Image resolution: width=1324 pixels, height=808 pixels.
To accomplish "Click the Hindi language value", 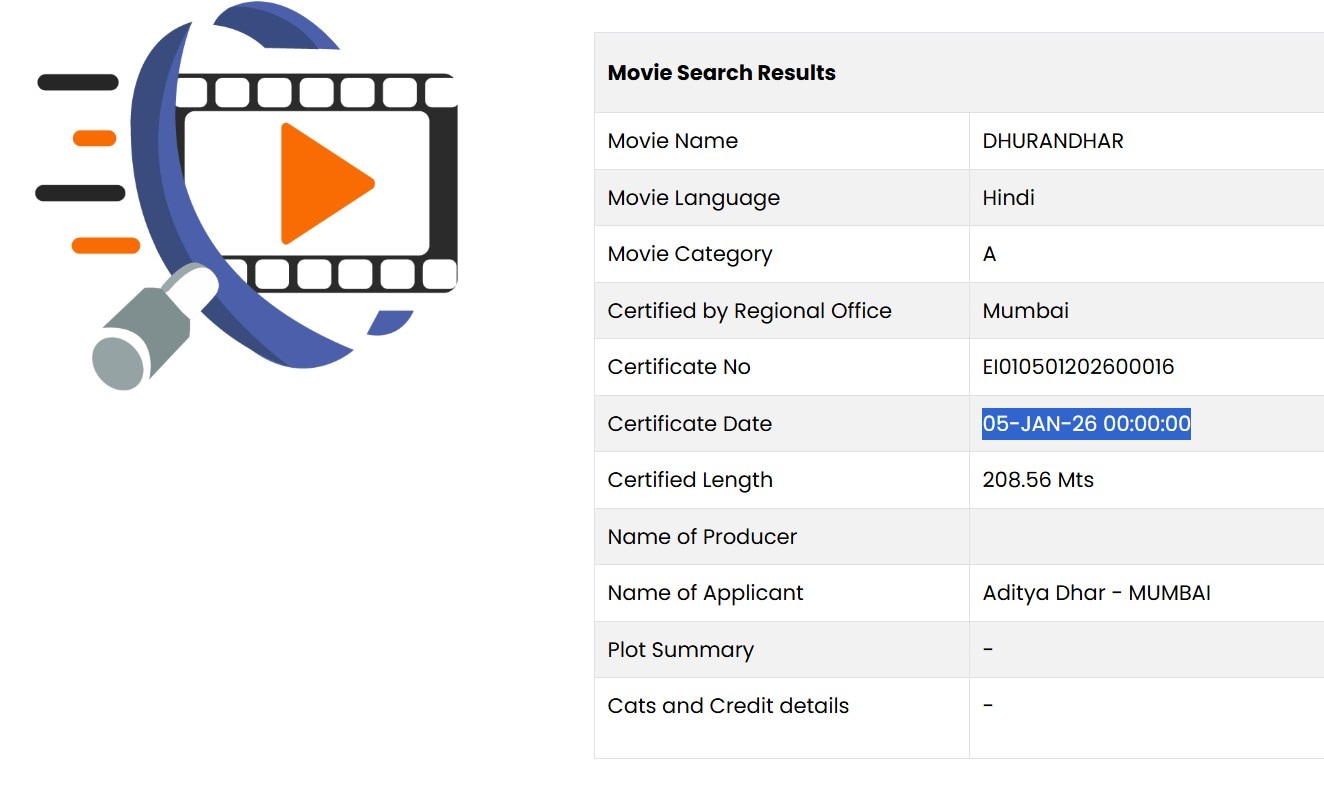I will (x=1008, y=198).
